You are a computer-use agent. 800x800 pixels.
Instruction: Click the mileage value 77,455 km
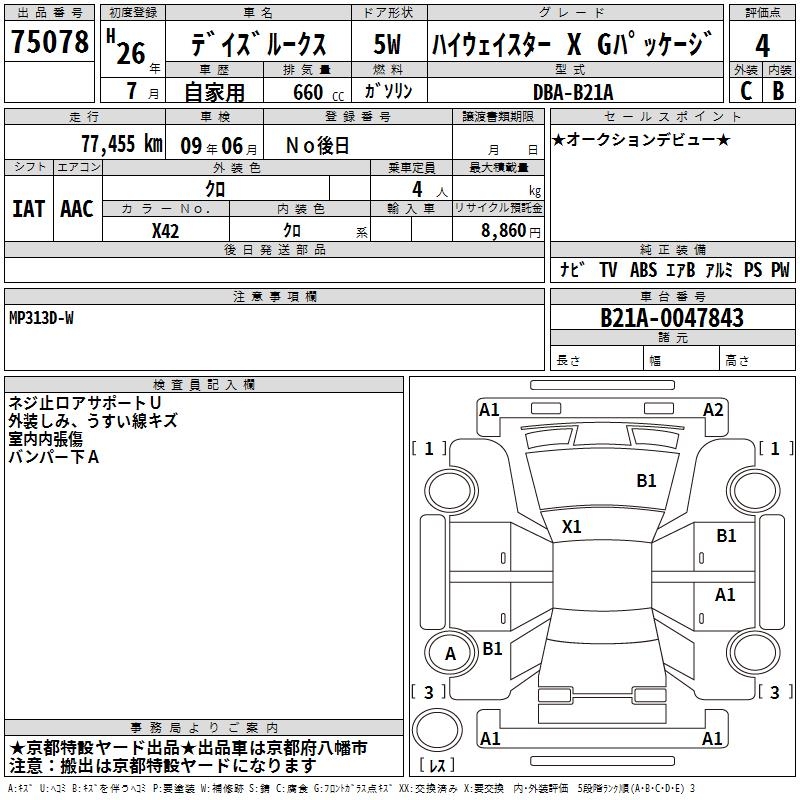122,144
